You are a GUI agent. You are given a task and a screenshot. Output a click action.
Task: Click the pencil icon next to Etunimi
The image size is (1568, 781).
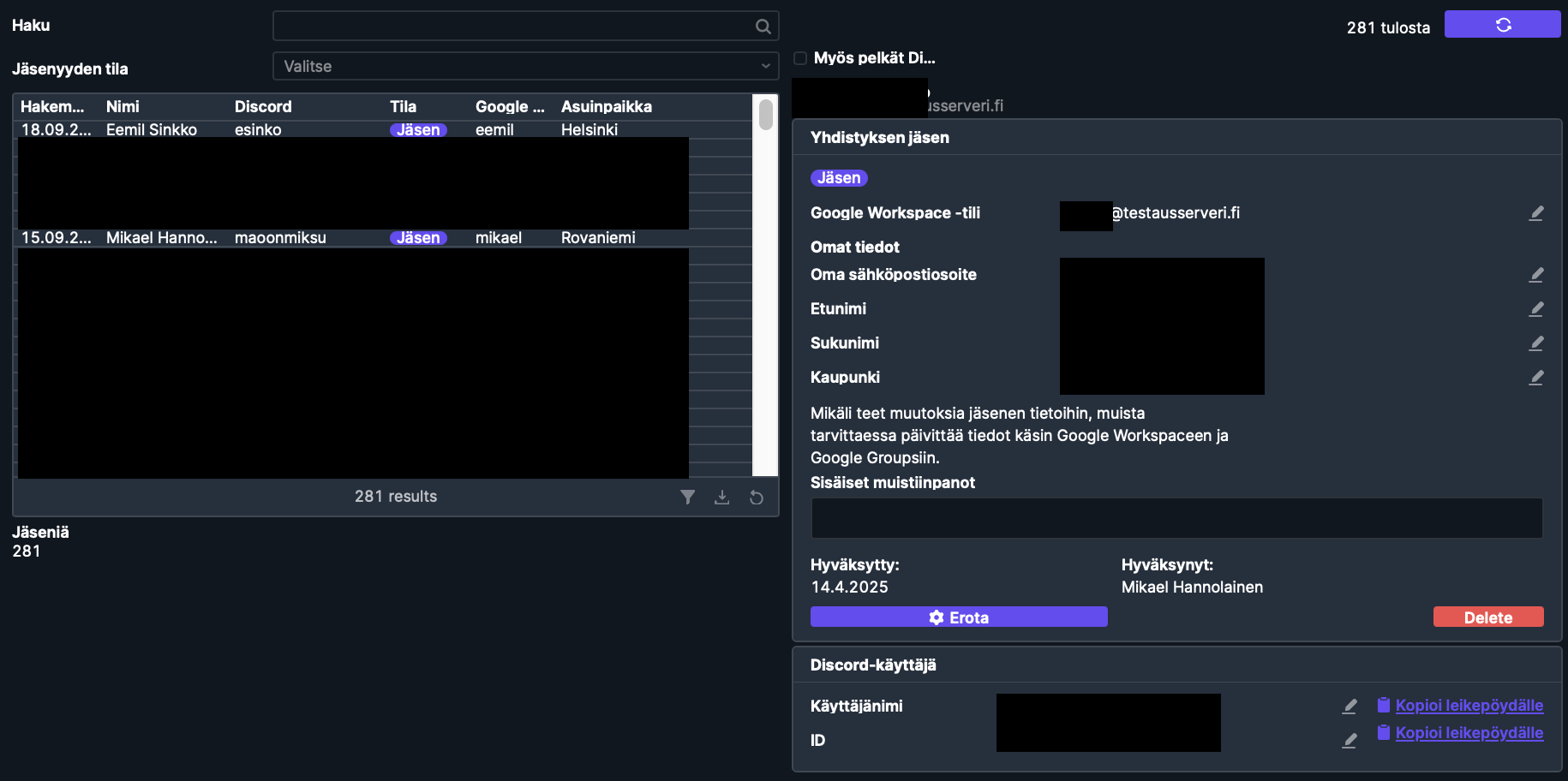1535,309
